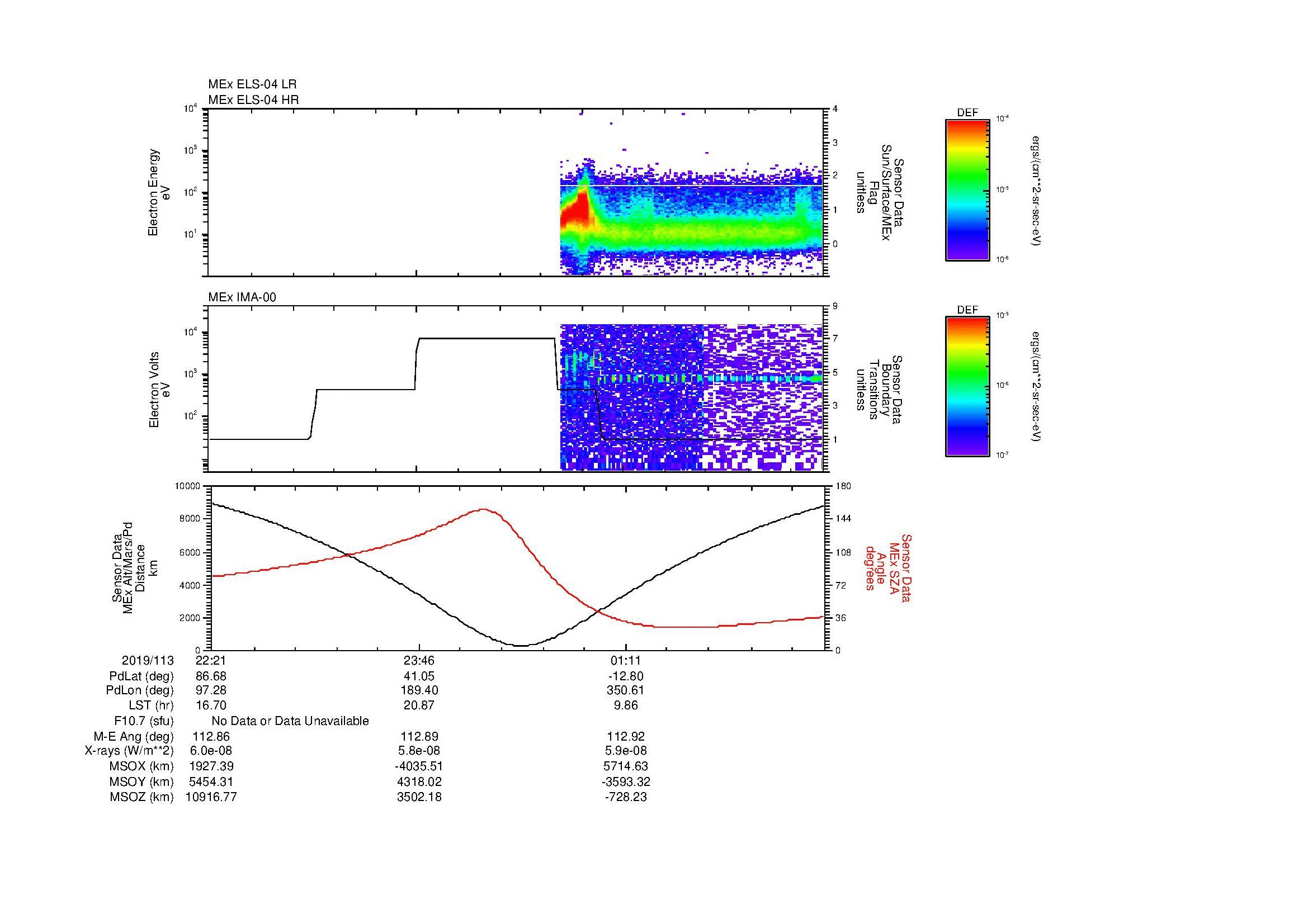
Task: Click the 'MEx Alt/Mars/Pd Distance km' axis label
Action: coord(134,567)
